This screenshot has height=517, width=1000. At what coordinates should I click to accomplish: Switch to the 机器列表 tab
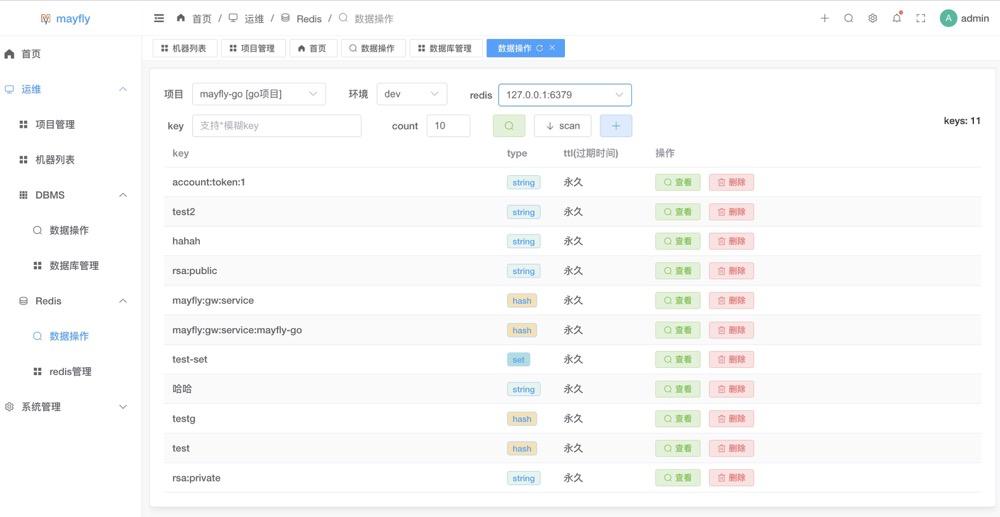coord(184,48)
